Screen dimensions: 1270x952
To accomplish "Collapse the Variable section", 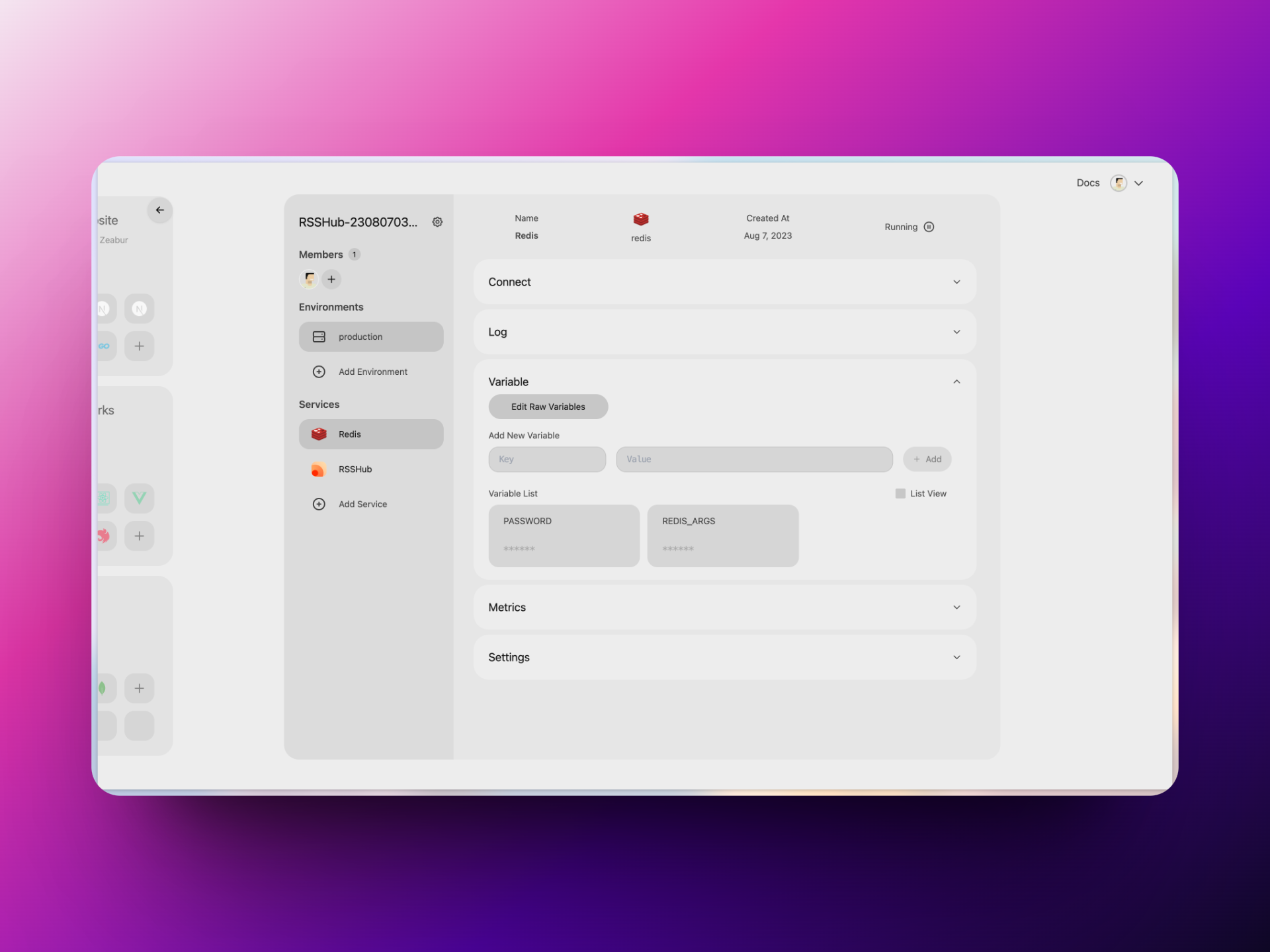I will pyautogui.click(x=956, y=381).
